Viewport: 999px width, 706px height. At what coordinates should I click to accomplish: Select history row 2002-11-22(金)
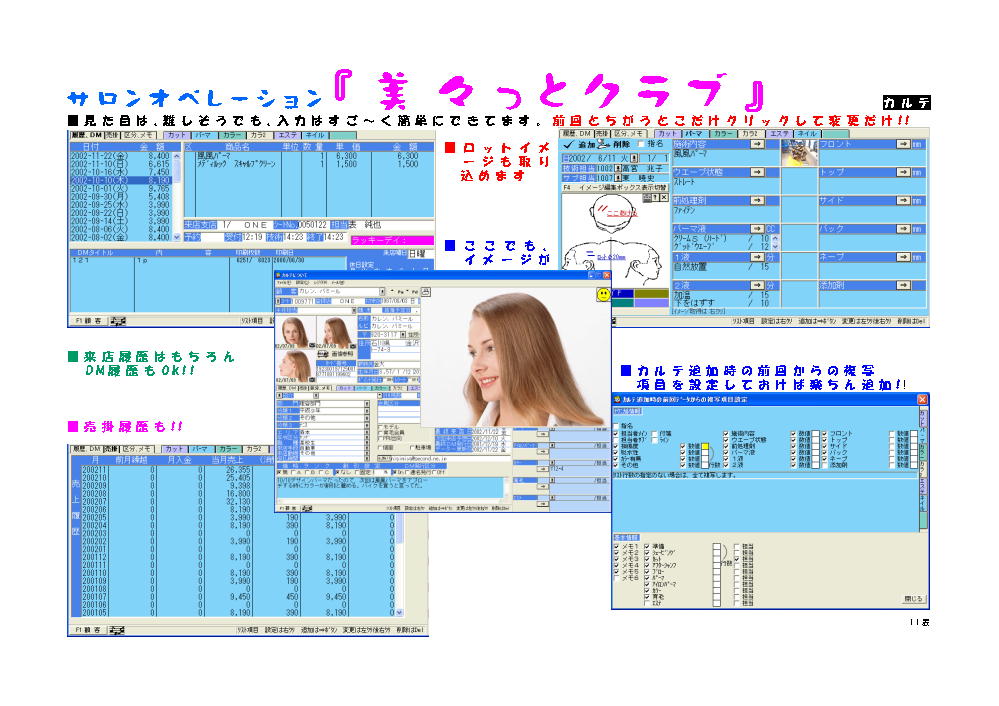coord(120,155)
